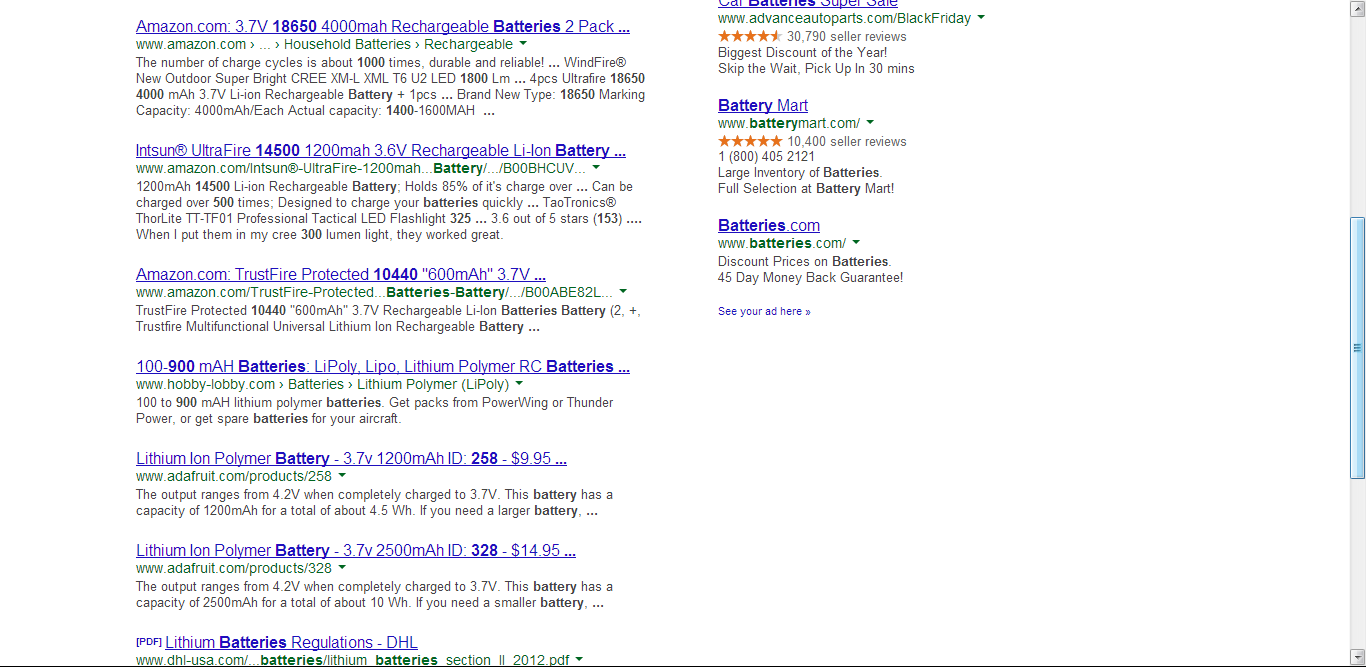Screen dimensions: 1368x667
Task: Click the 'Full Selection at Battery Mart!' text
Action: coord(806,189)
